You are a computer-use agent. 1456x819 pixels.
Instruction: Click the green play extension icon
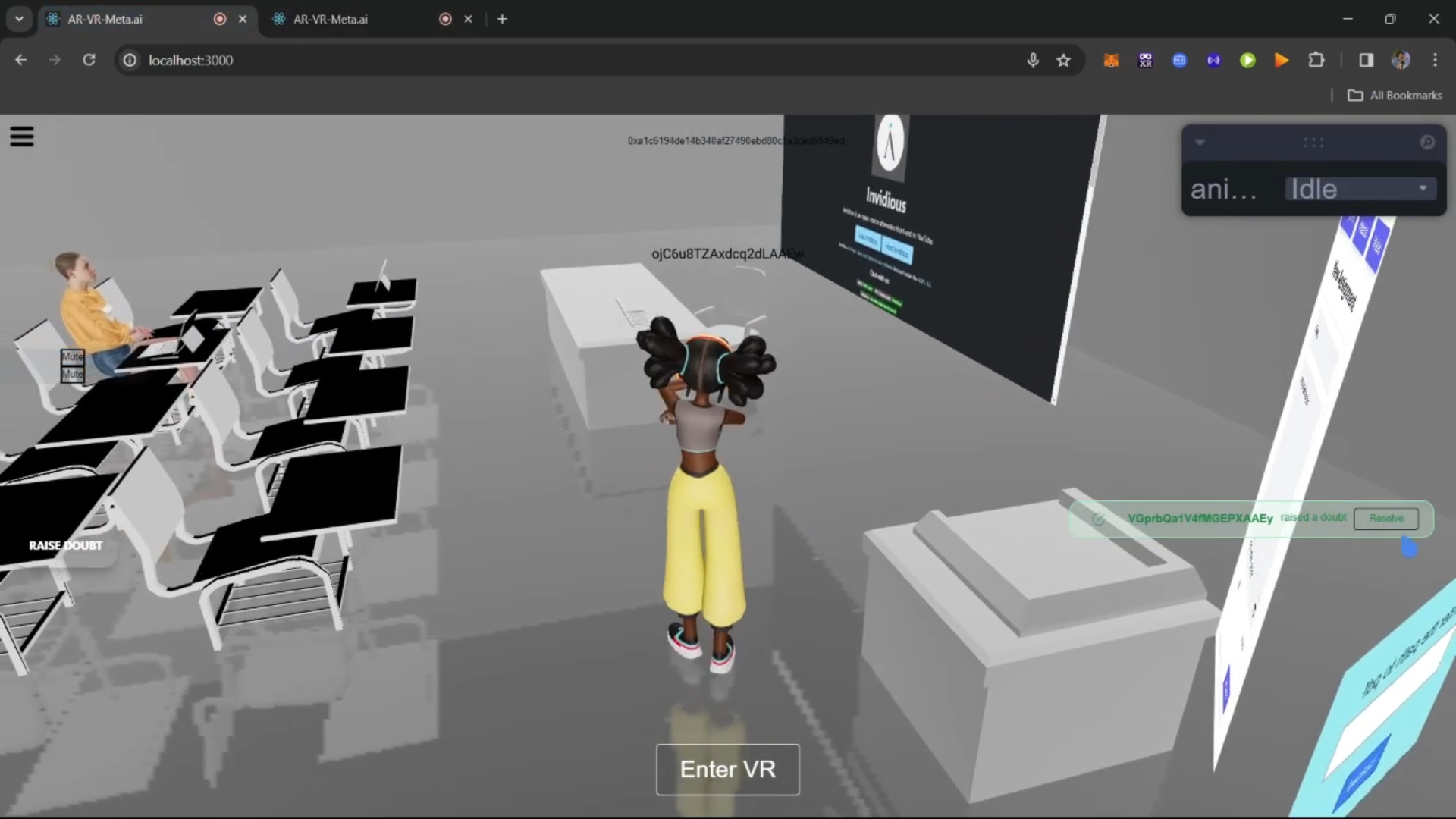tap(1247, 61)
